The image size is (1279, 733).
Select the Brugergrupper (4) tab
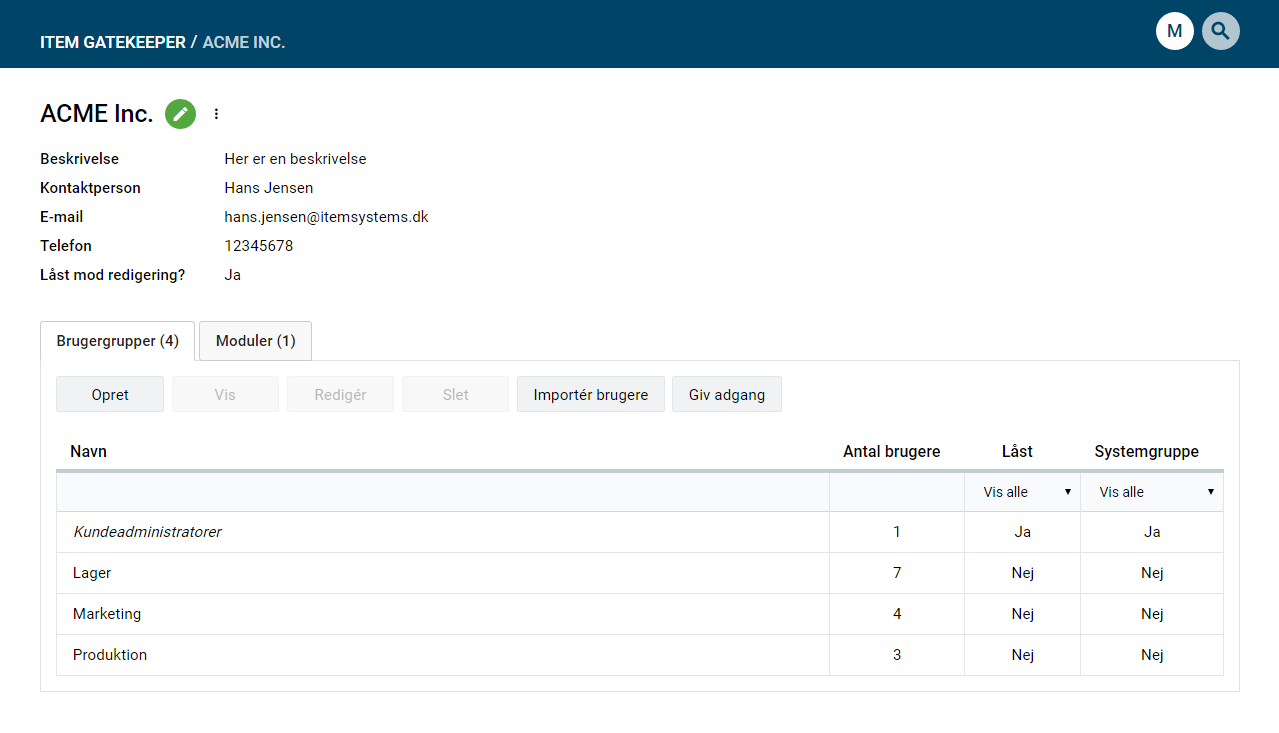[x=118, y=341]
